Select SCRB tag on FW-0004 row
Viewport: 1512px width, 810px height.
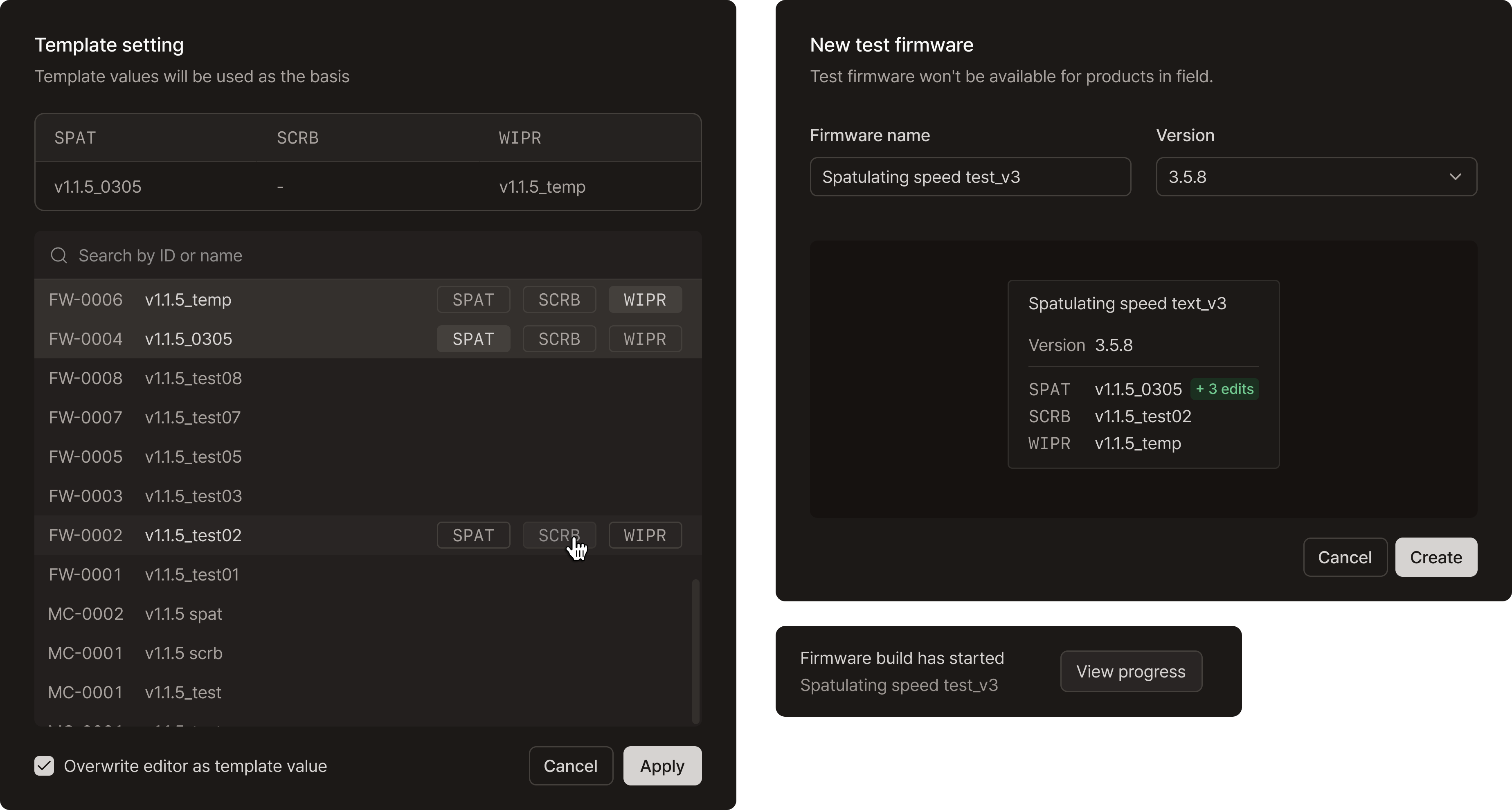point(559,339)
